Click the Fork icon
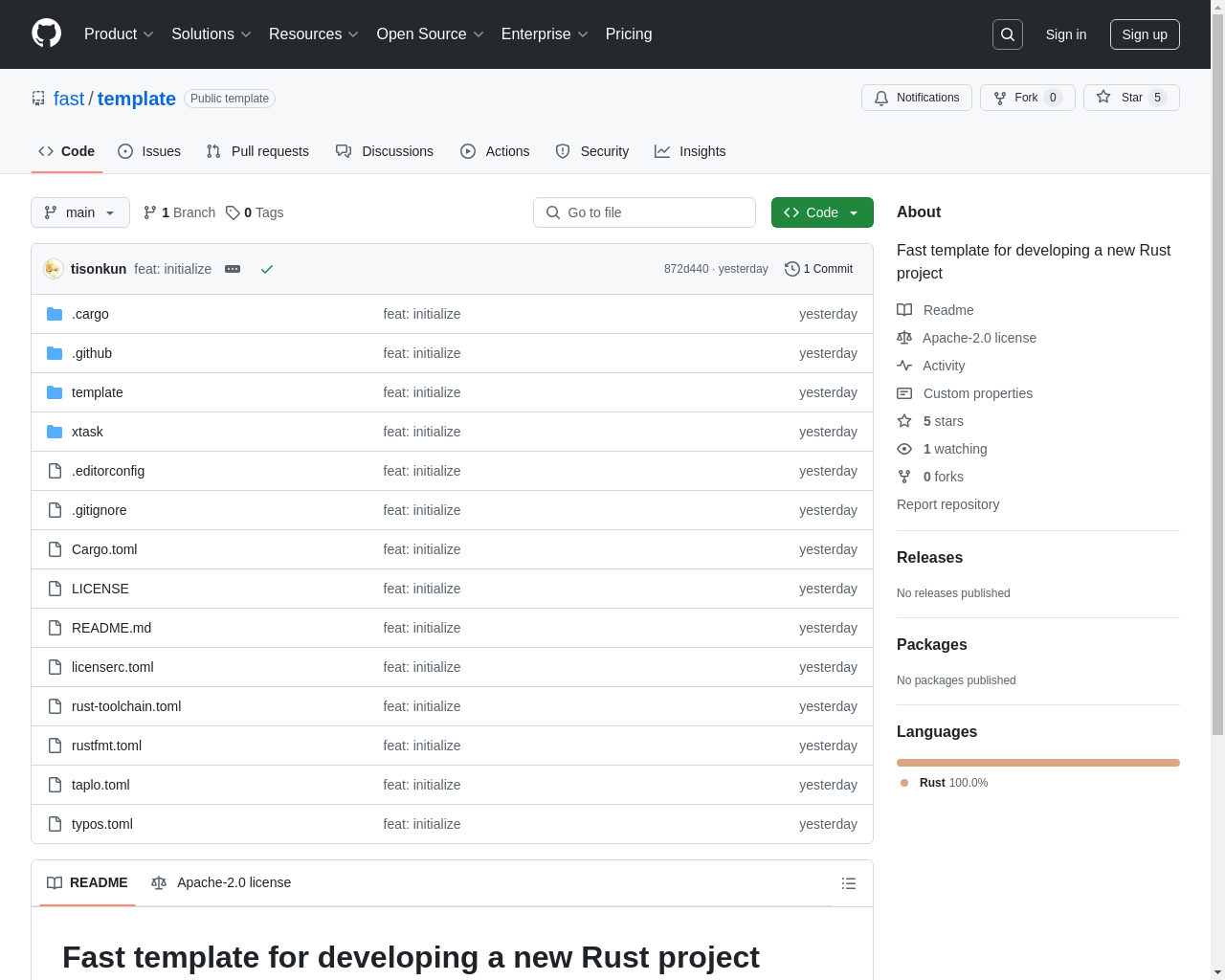Image resolution: width=1225 pixels, height=980 pixels. click(x=1000, y=98)
